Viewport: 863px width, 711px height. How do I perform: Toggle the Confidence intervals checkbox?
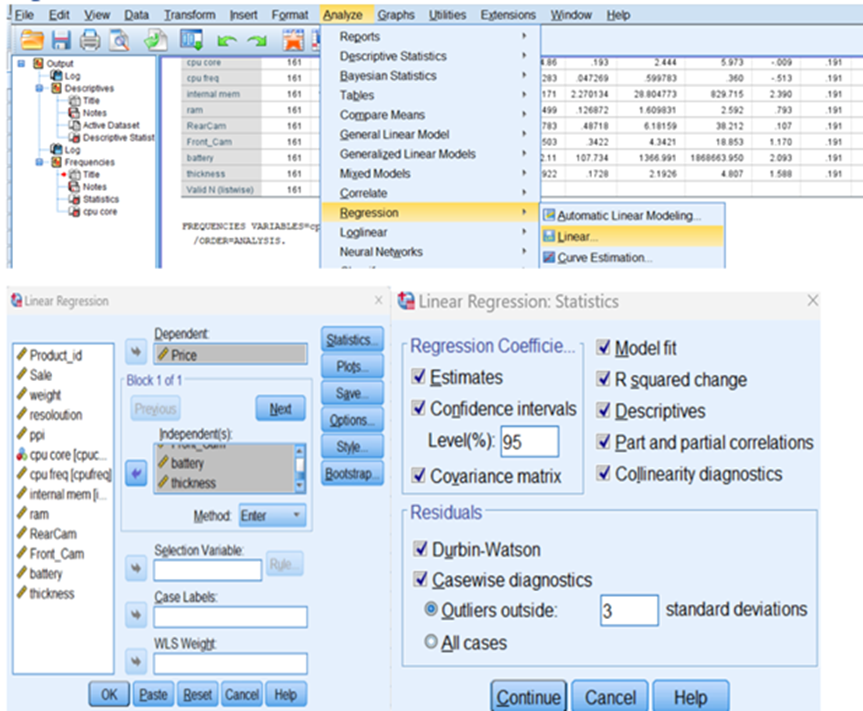418,408
